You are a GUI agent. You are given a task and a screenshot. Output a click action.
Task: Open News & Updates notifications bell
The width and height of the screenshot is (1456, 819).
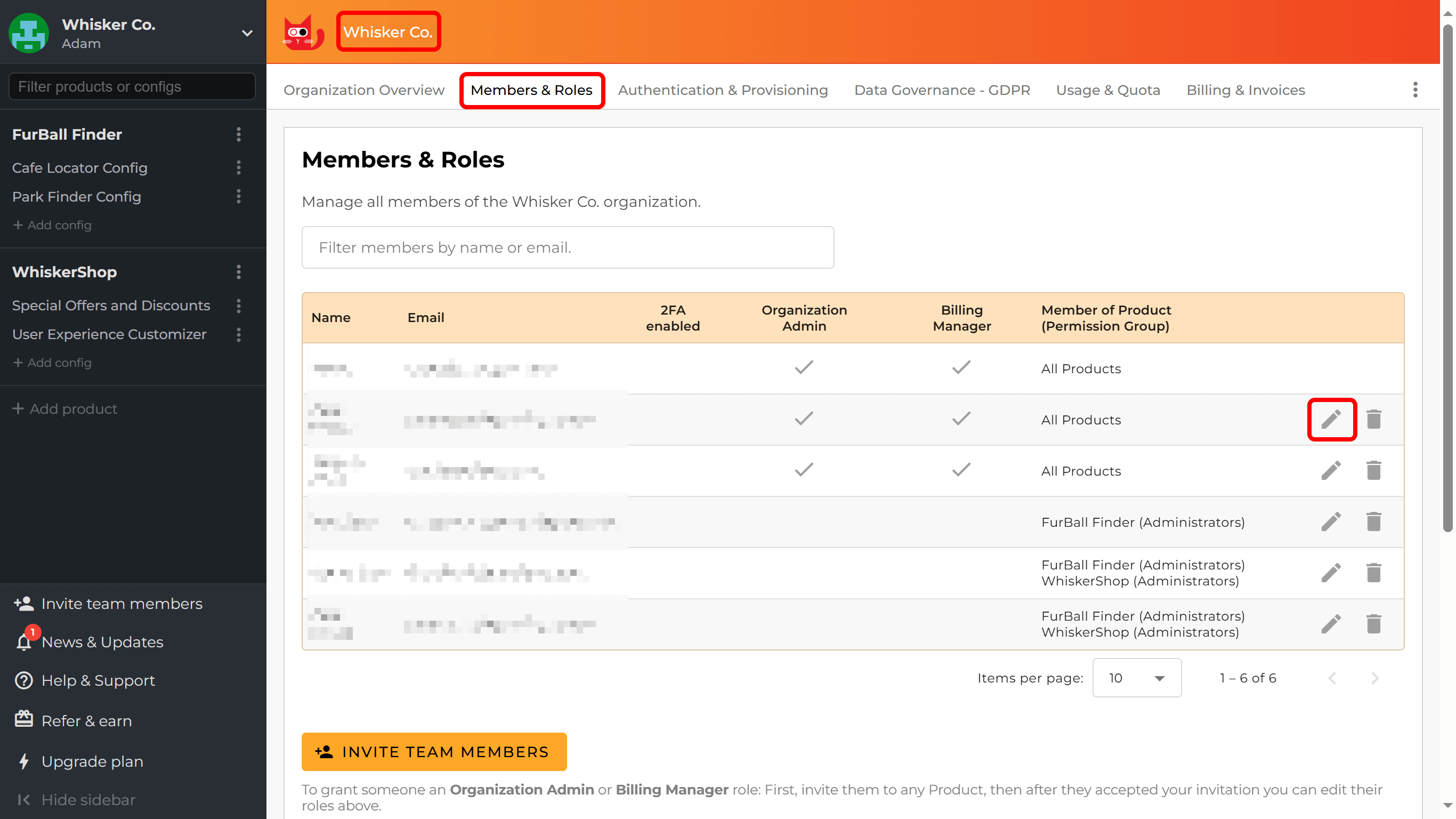coord(23,642)
